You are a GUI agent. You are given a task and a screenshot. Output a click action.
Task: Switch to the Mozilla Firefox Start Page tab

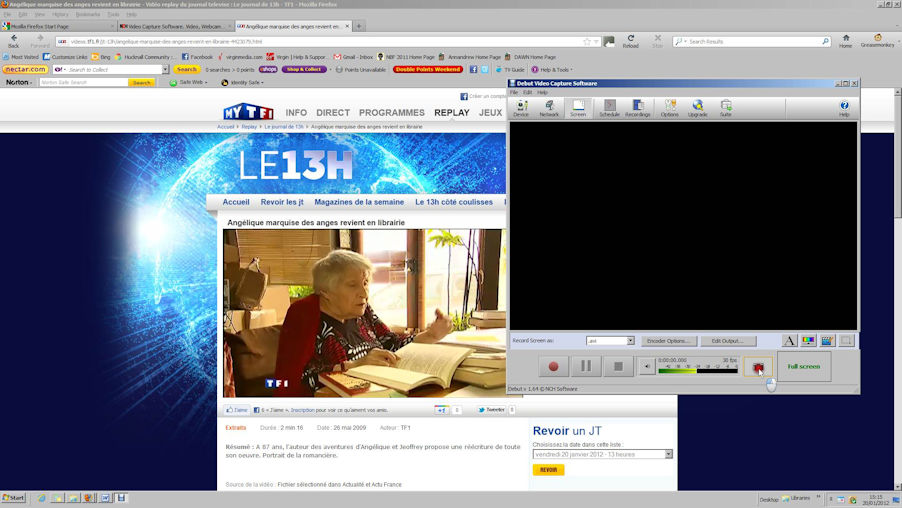coord(57,26)
